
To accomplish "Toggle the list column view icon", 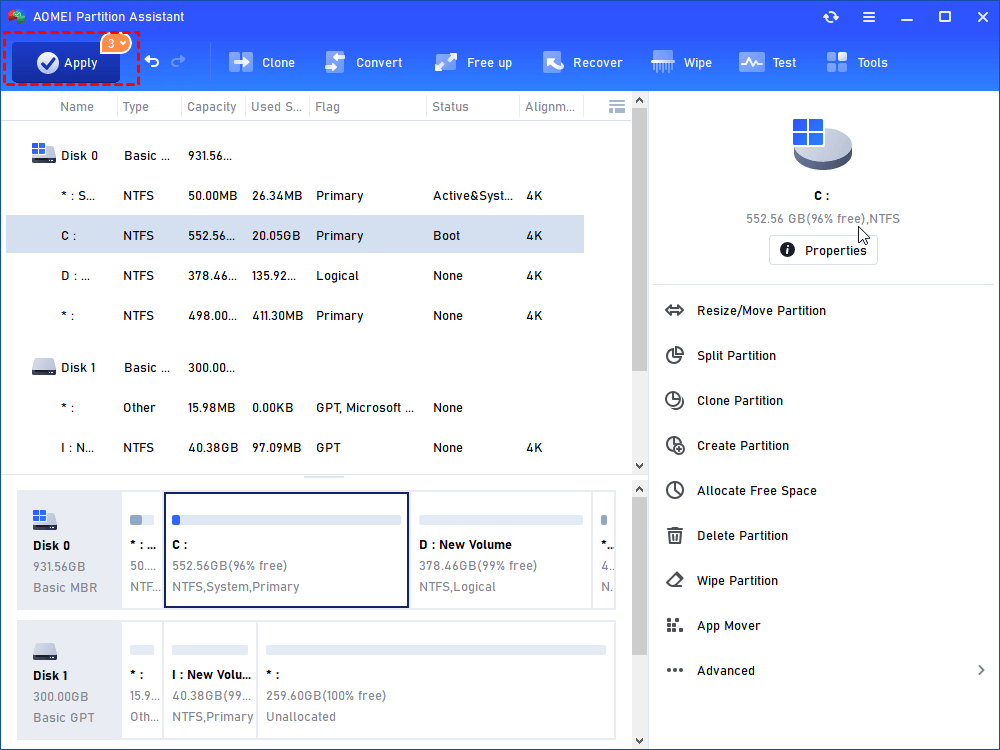I will pyautogui.click(x=616, y=106).
